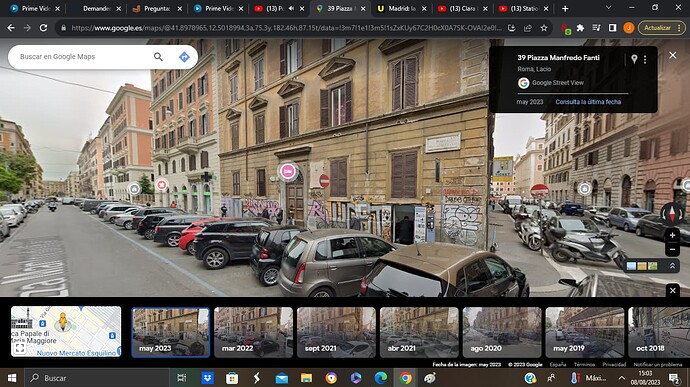Screen dimensions: 690x387
Task: Switch to the (13) Clara YouTube tab
Action: 463,8
